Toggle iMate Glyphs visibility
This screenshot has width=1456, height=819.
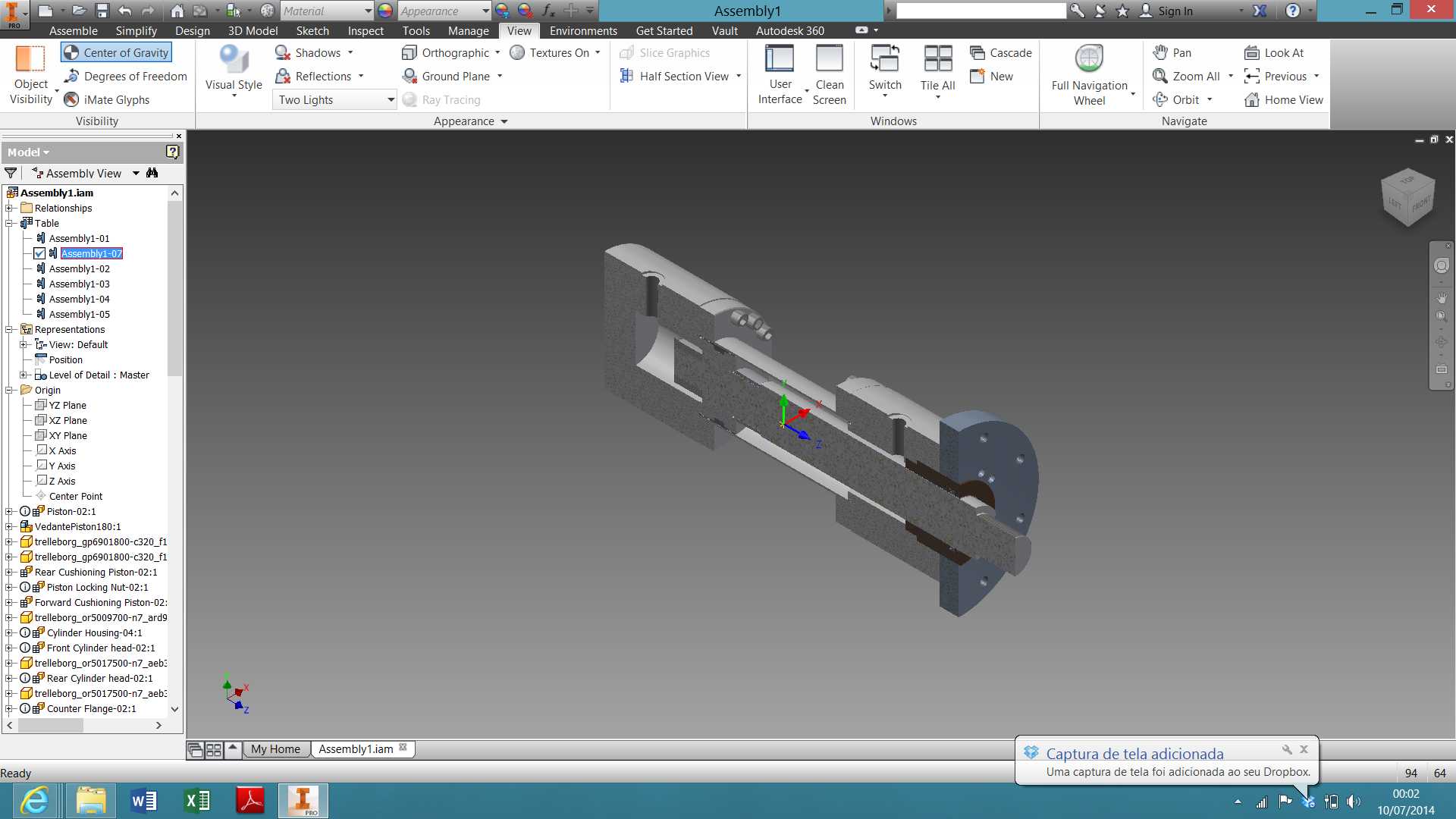(106, 99)
